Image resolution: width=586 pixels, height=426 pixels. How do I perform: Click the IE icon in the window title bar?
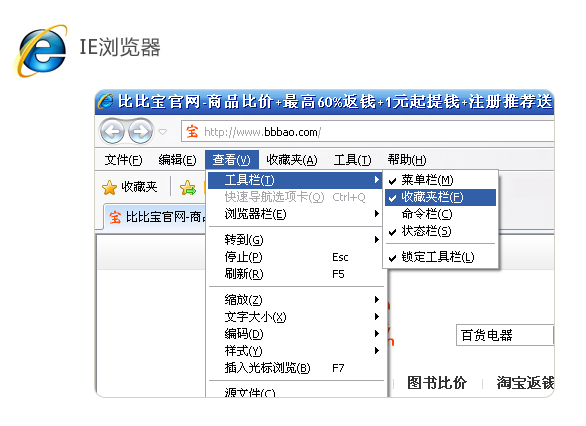coord(105,101)
